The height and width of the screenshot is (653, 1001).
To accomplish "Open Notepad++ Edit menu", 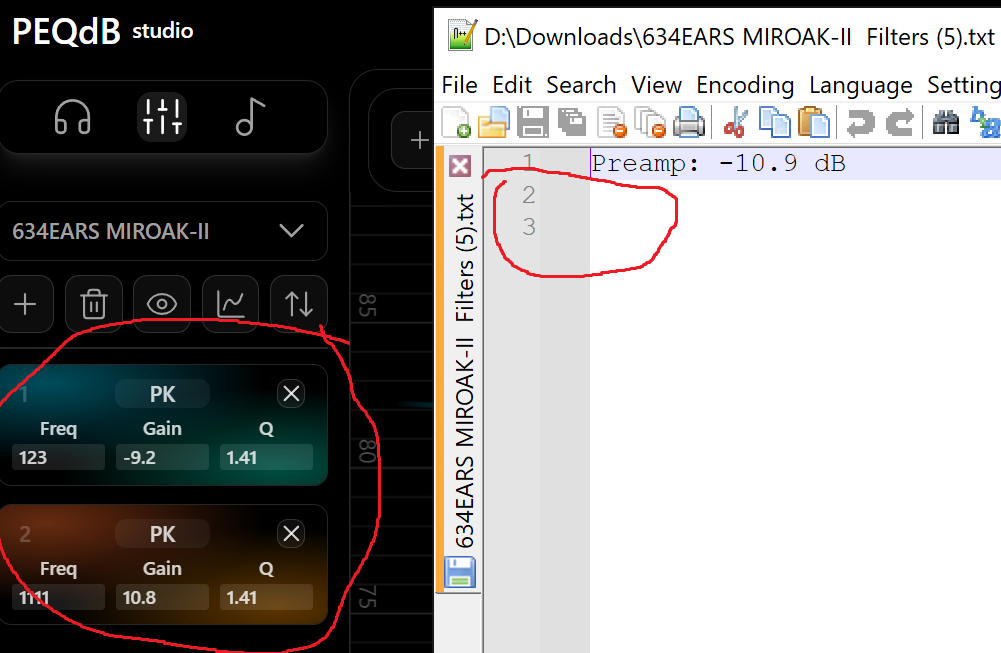I will point(511,85).
